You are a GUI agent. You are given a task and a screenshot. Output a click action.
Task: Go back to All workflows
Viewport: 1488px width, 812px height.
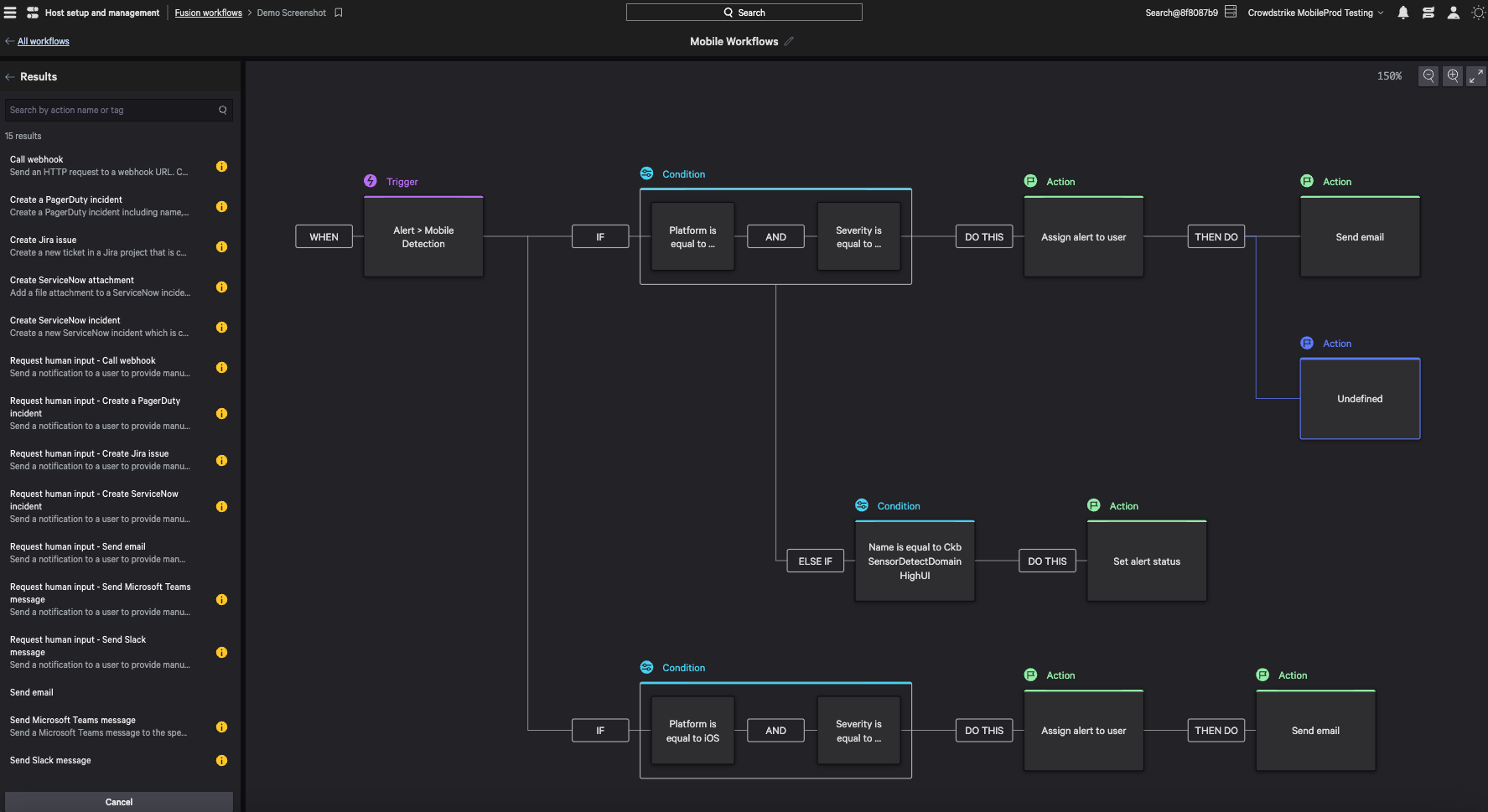pyautogui.click(x=43, y=41)
